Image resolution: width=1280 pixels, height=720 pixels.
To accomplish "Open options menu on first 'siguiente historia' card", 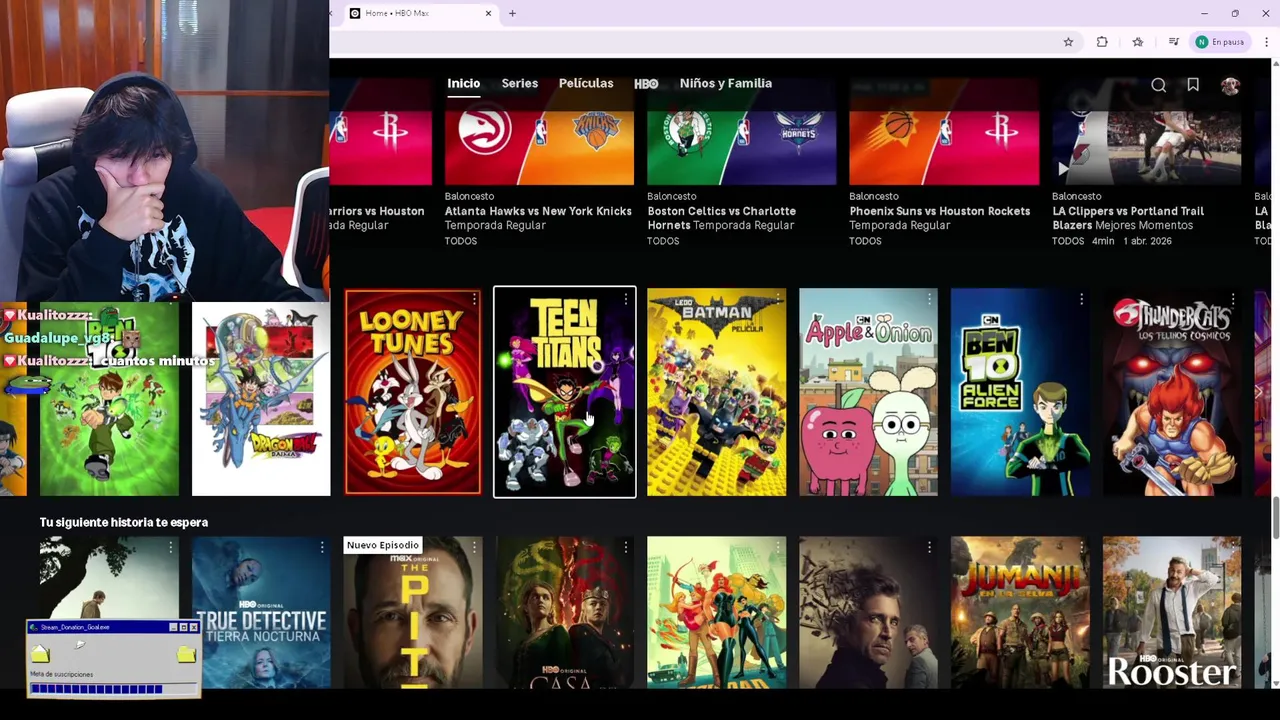I will coord(170,547).
